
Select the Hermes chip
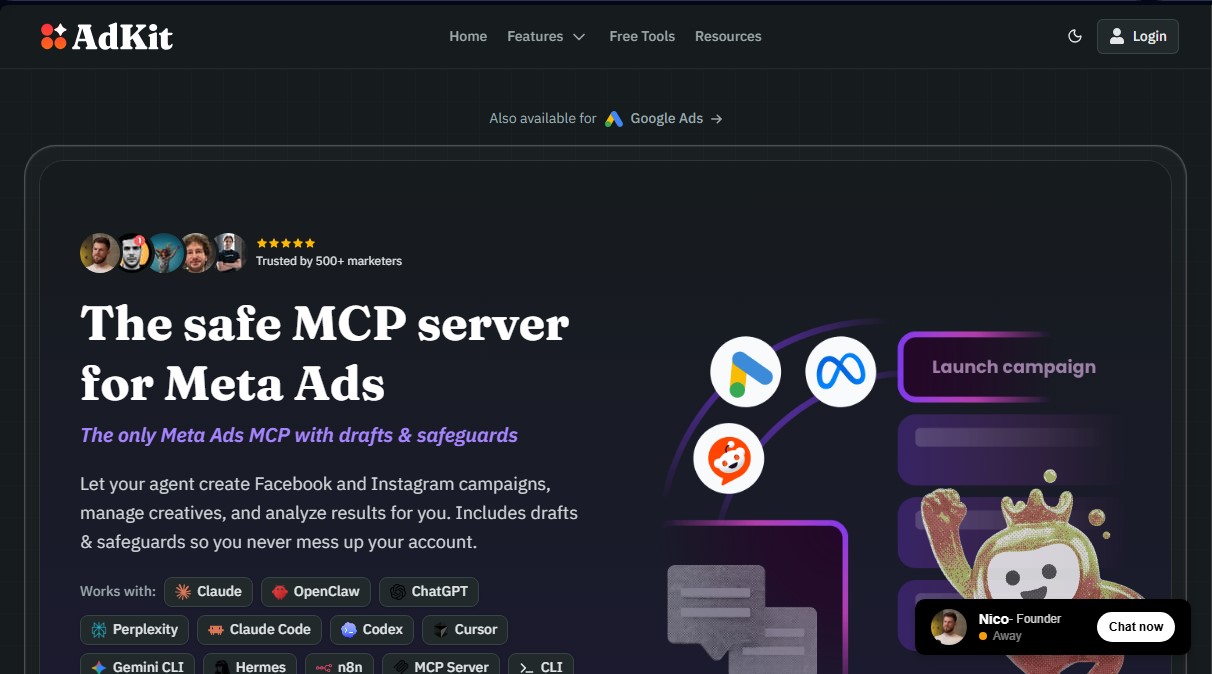pyautogui.click(x=250, y=664)
